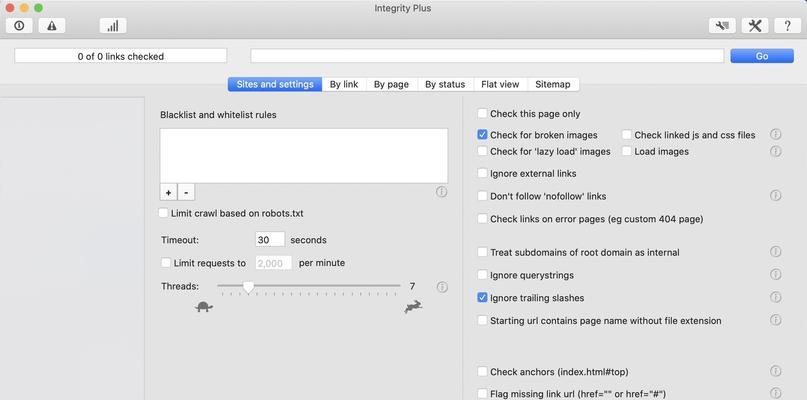Click info icon for Check anchors
Screen dimensions: 807x400
click(776, 371)
